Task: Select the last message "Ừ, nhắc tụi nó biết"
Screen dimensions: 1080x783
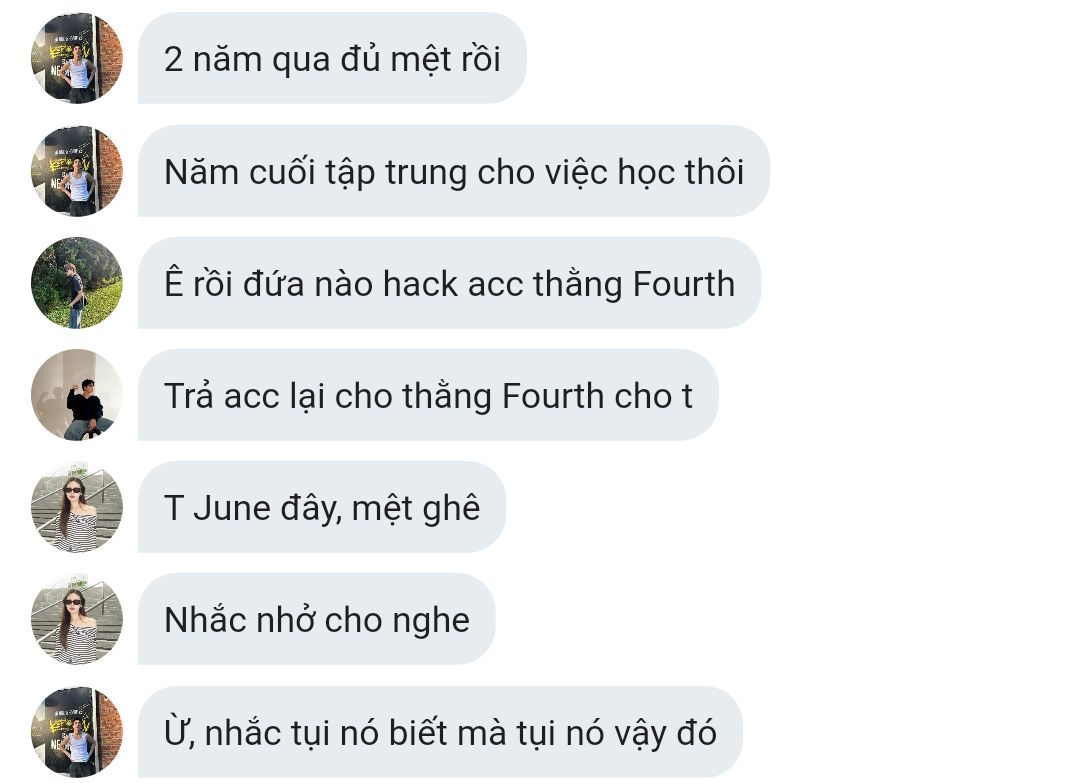Action: tap(440, 732)
